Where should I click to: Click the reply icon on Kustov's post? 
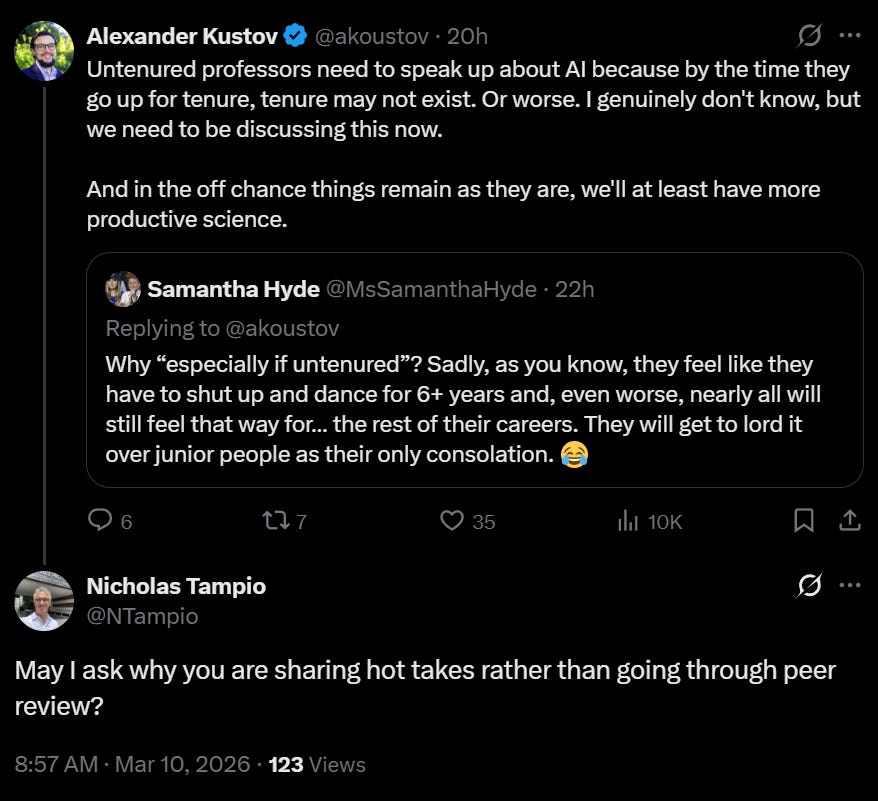pos(101,520)
